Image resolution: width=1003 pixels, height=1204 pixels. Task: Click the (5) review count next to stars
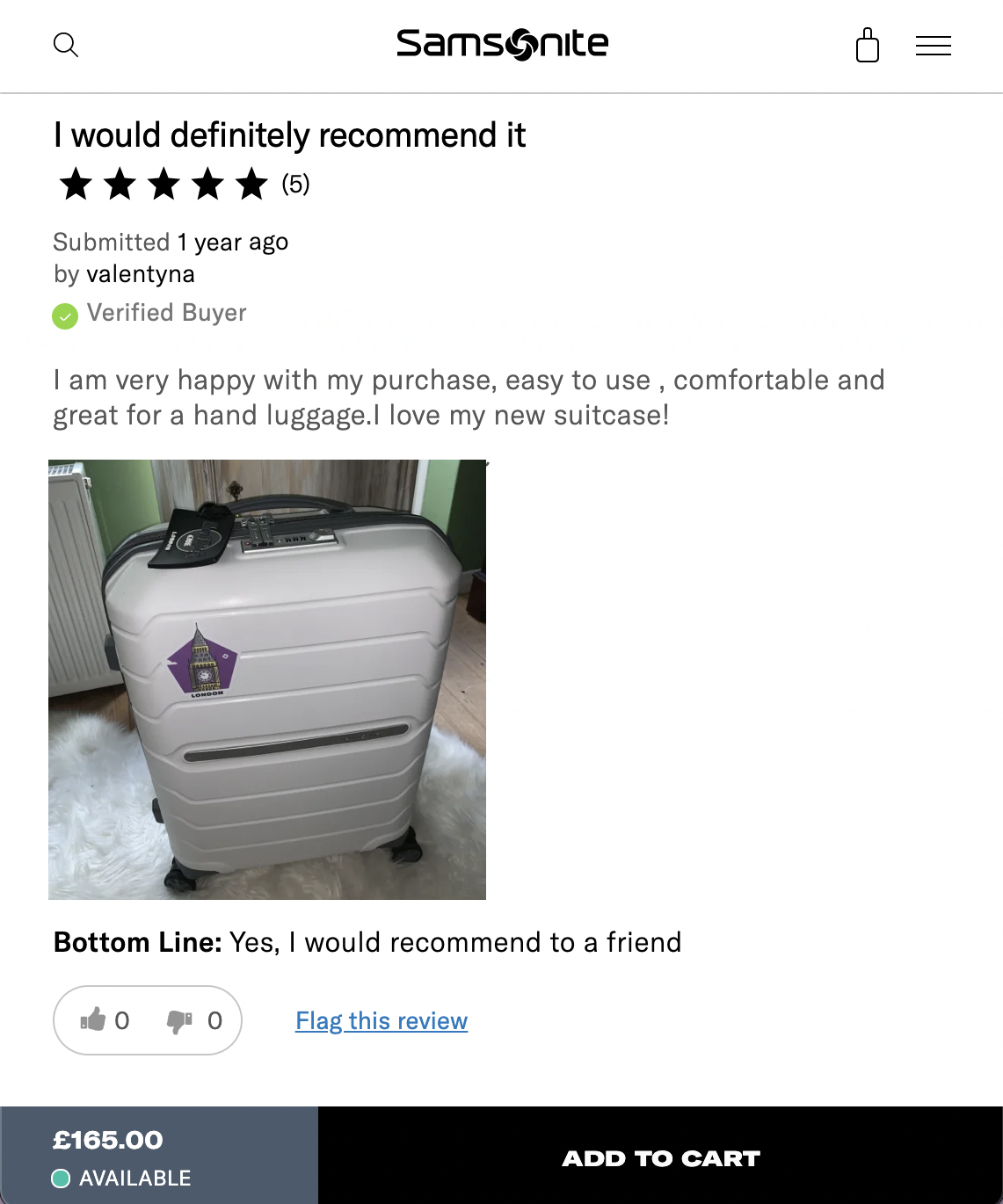coord(294,184)
